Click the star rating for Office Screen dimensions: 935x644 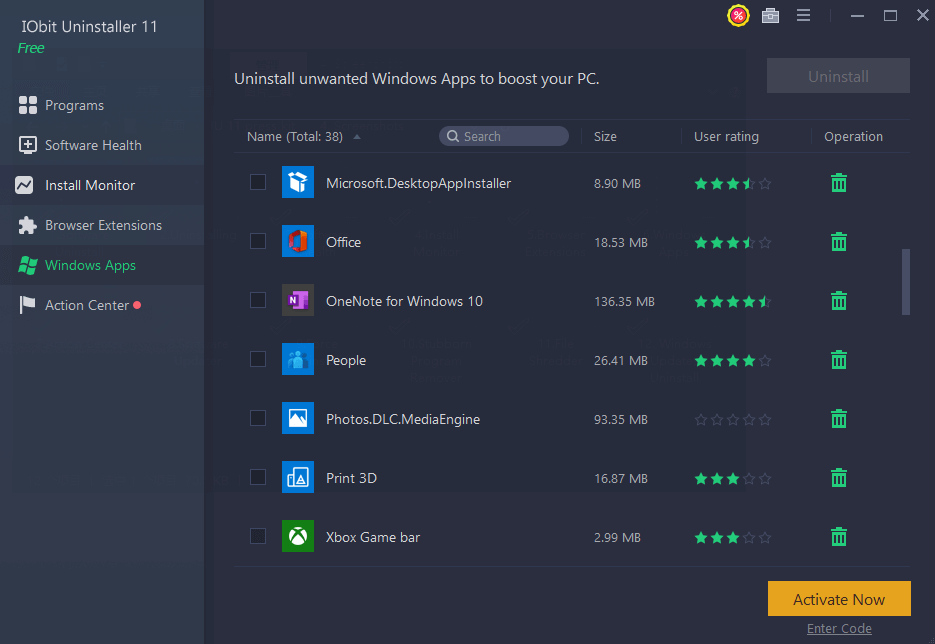click(x=733, y=242)
